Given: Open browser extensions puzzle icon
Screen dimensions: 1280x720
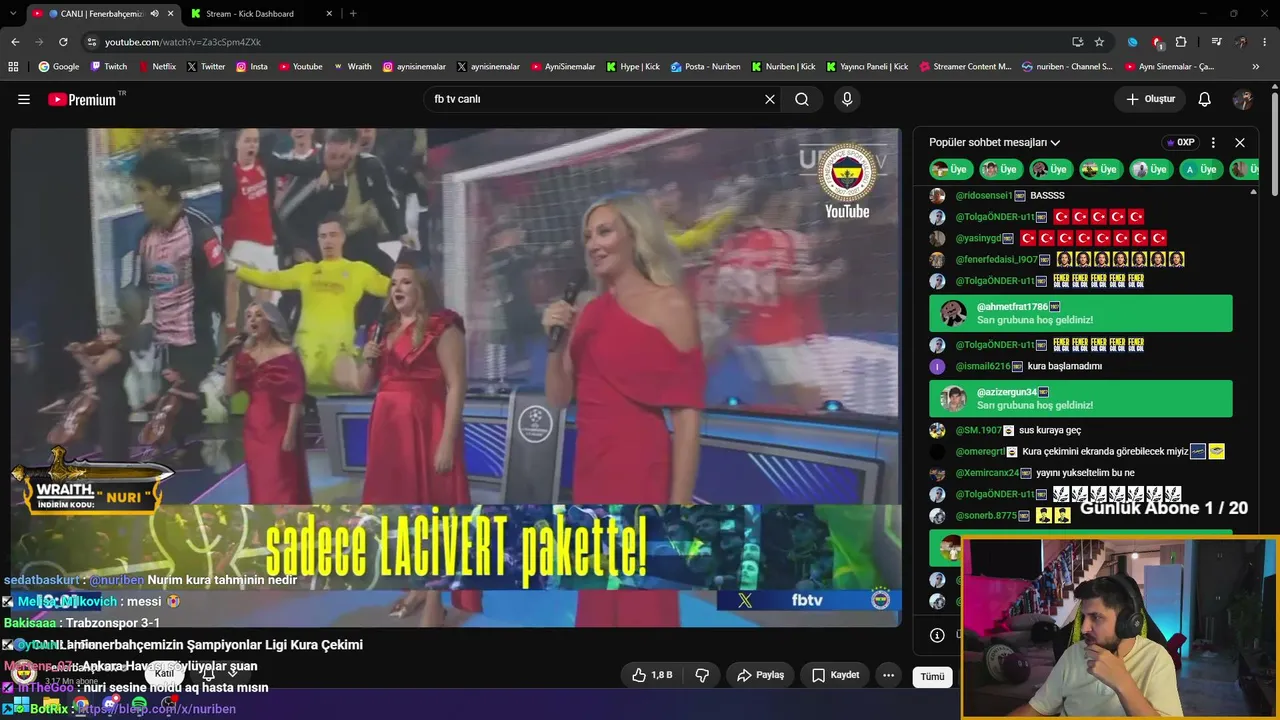Looking at the screenshot, I should (x=1181, y=42).
